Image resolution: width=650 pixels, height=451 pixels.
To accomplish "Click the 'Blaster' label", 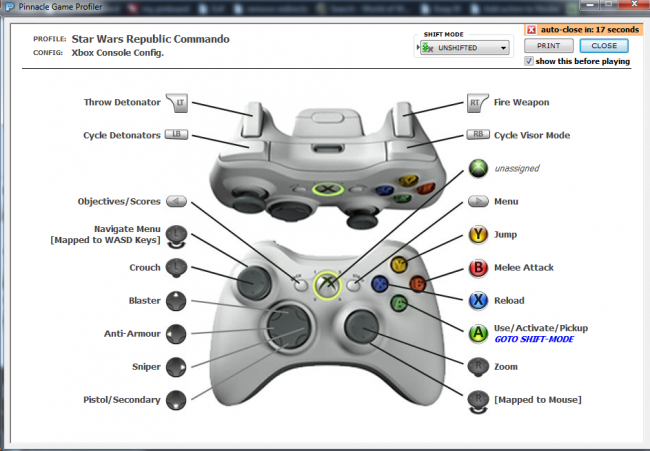I will pyautogui.click(x=144, y=301).
